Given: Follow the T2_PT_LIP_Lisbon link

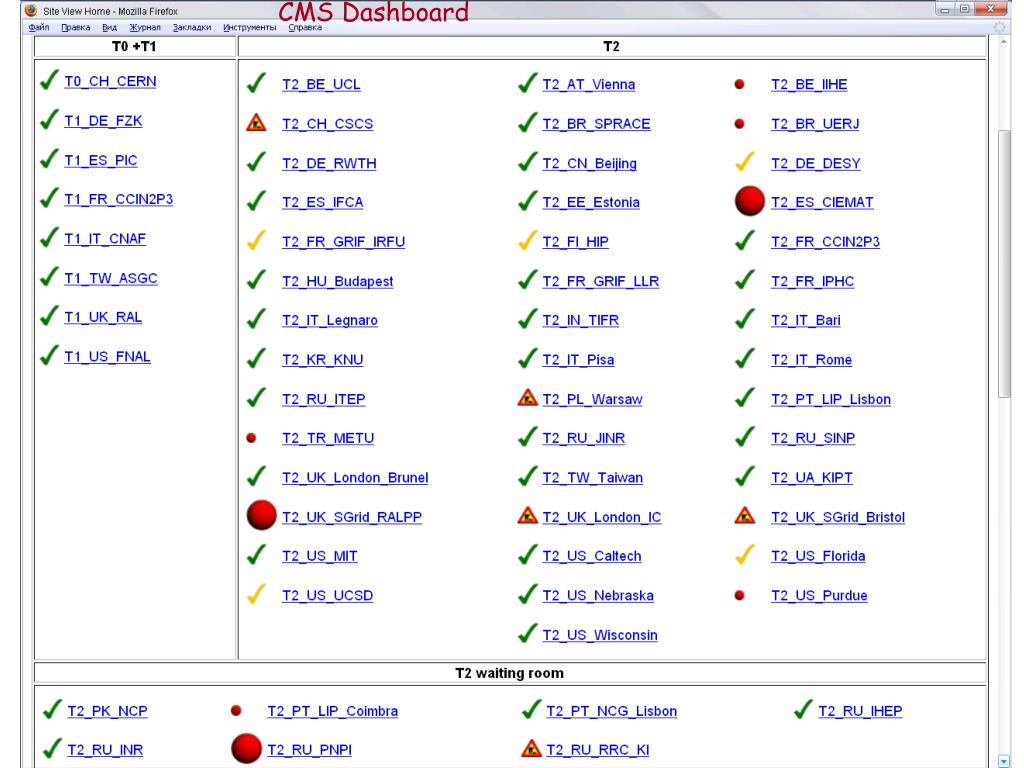Looking at the screenshot, I should (831, 399).
